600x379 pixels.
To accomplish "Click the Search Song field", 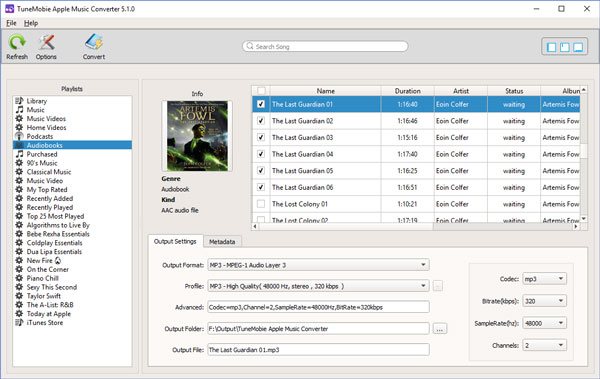I will point(325,47).
